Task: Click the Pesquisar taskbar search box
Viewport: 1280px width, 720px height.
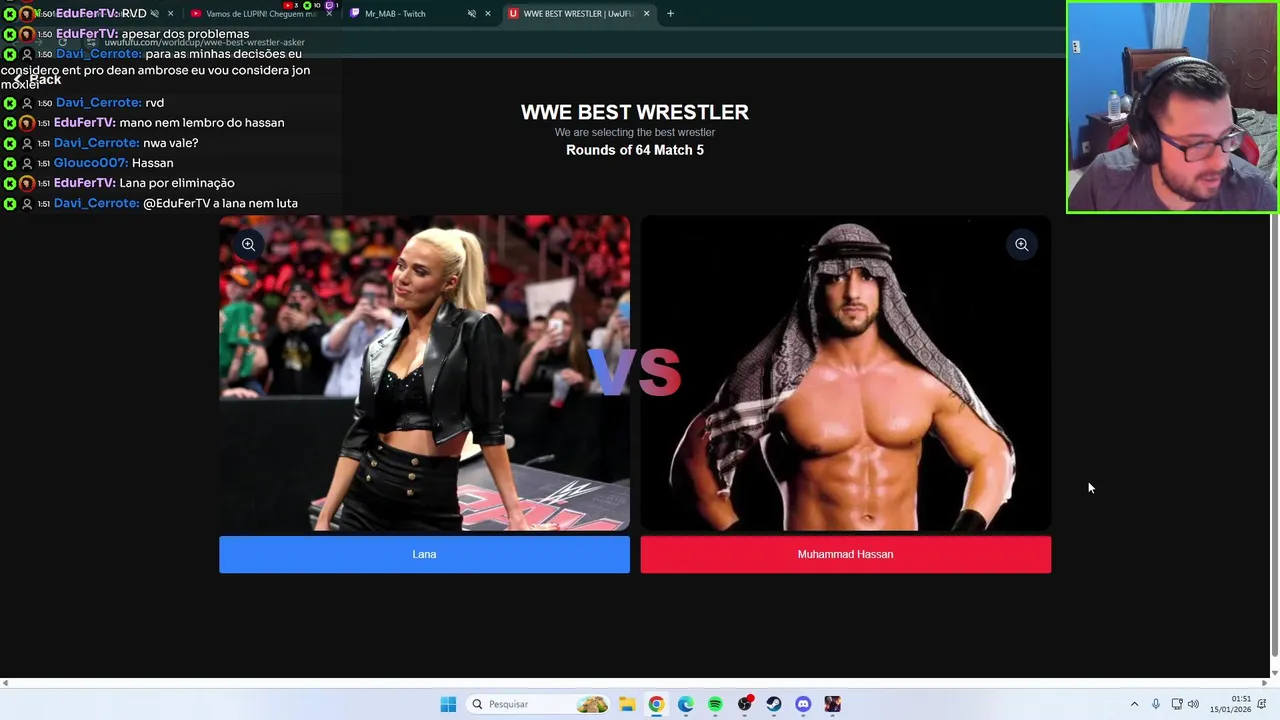Action: [x=540, y=704]
